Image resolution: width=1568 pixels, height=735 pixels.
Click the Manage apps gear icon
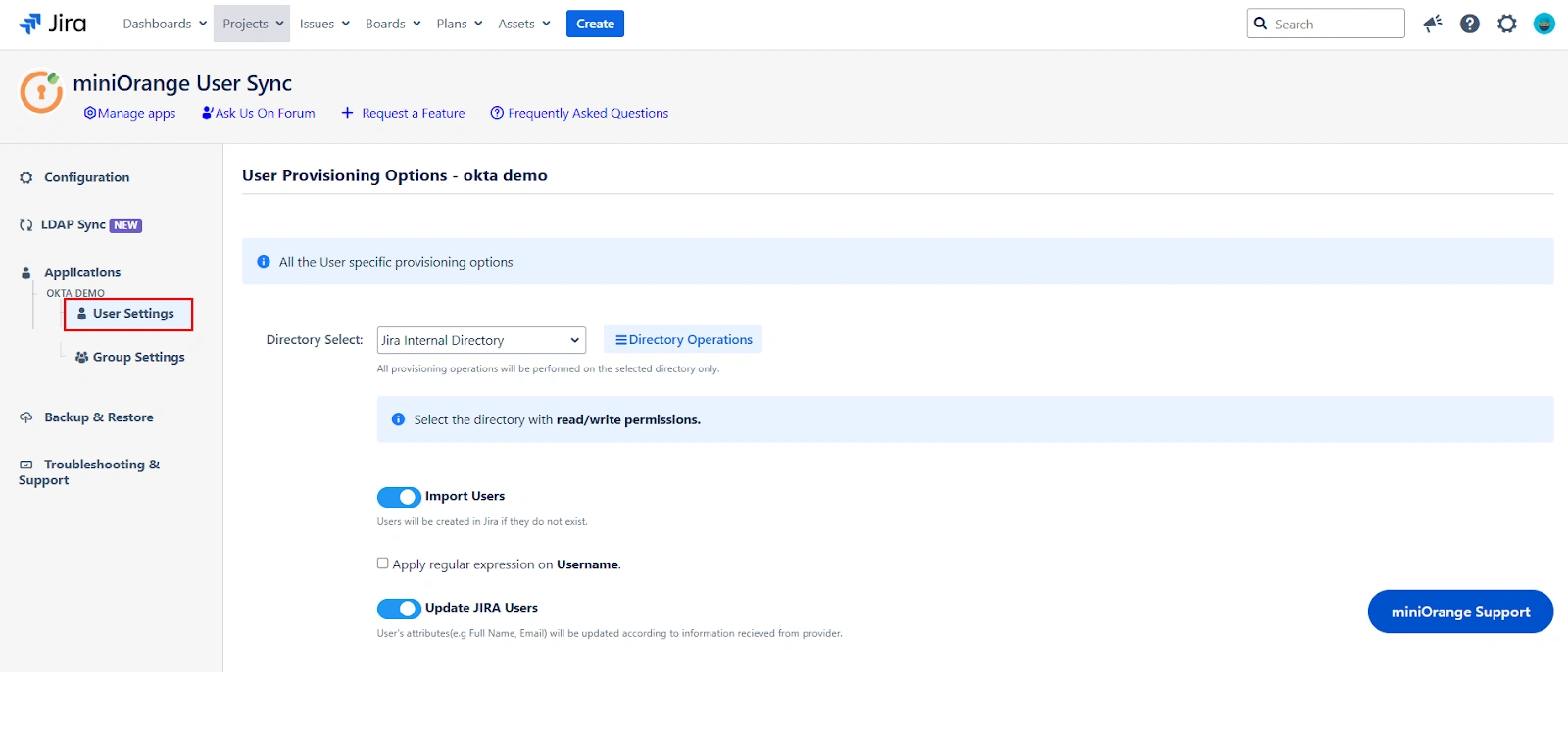tap(90, 113)
